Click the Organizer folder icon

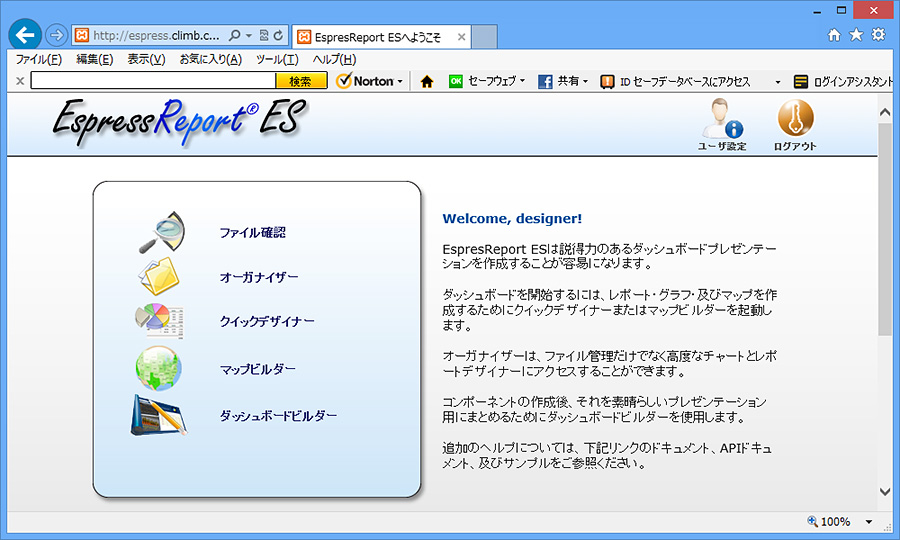[x=159, y=276]
